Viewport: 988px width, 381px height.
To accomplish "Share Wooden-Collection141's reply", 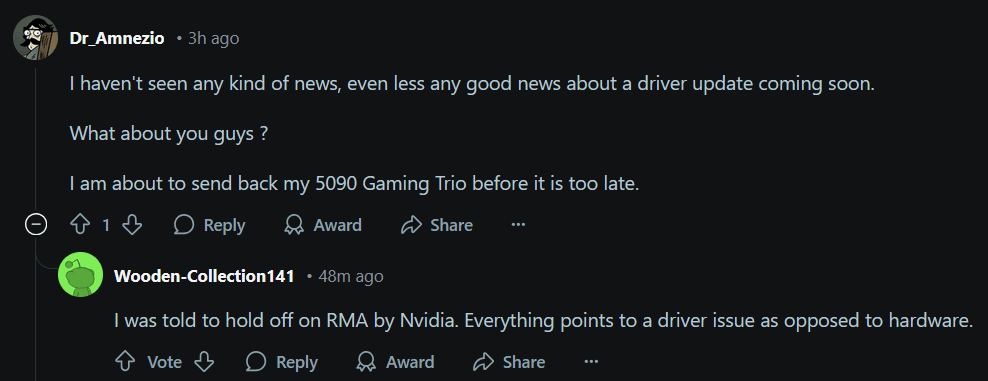I will (x=509, y=361).
